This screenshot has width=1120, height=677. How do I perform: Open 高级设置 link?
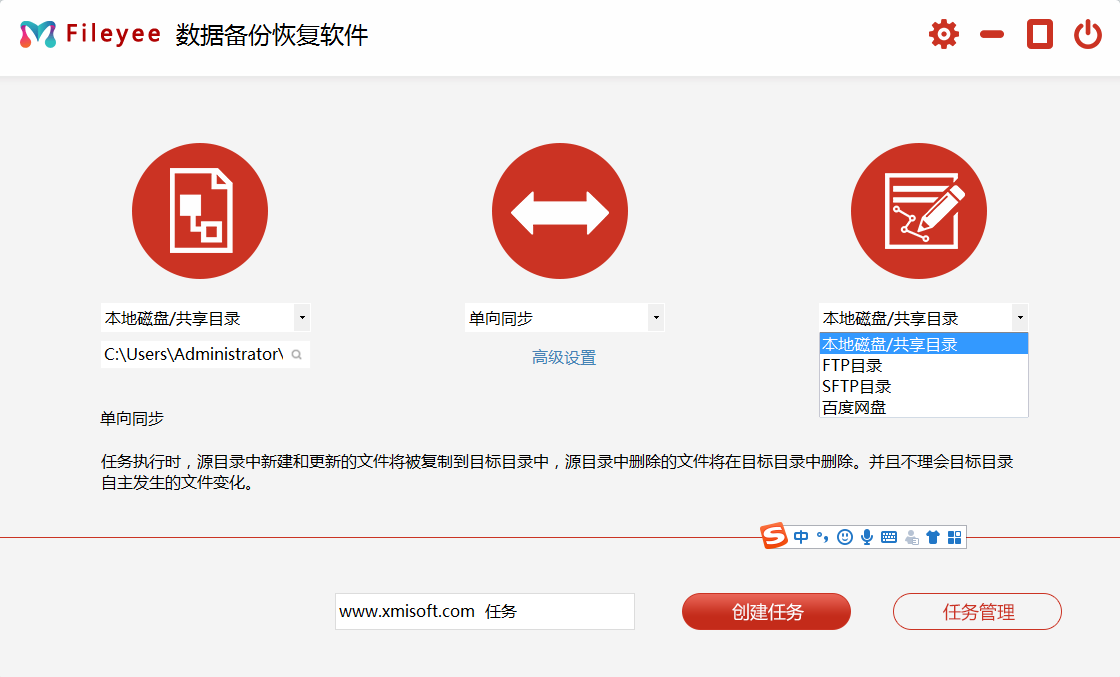coord(564,358)
